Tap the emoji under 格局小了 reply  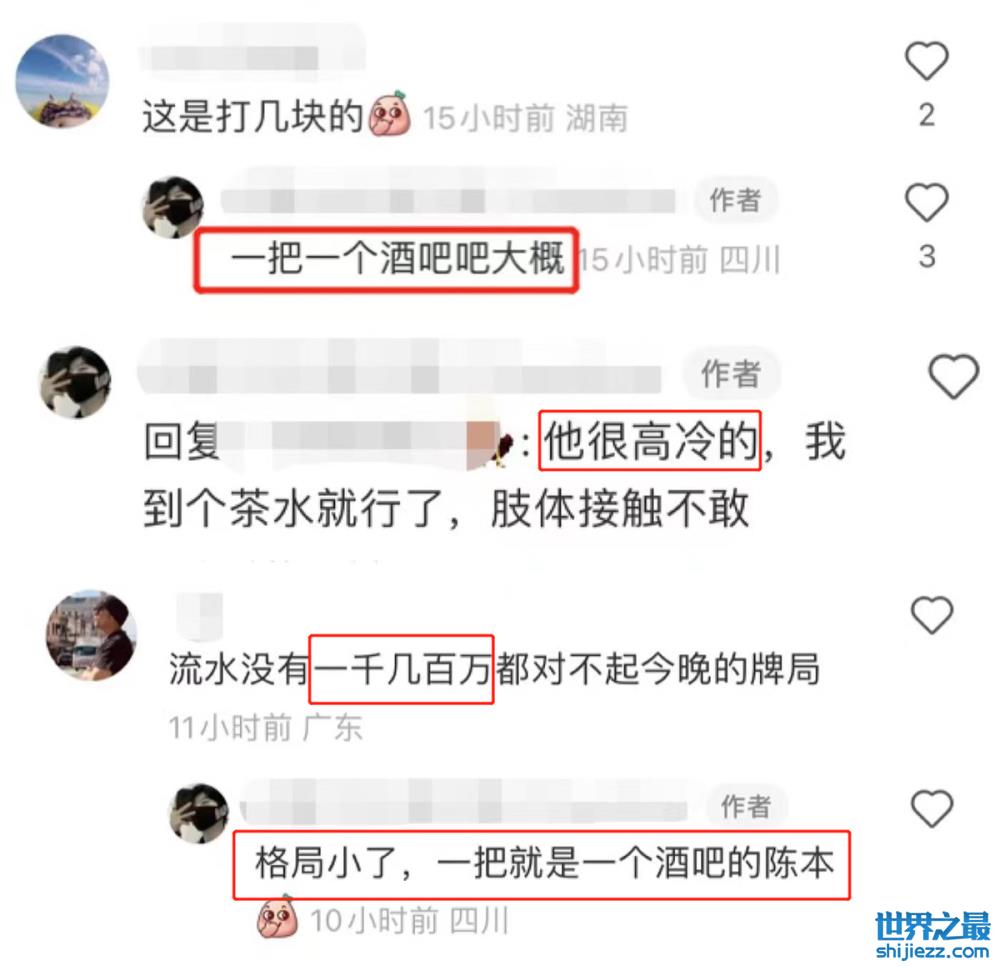click(x=277, y=916)
